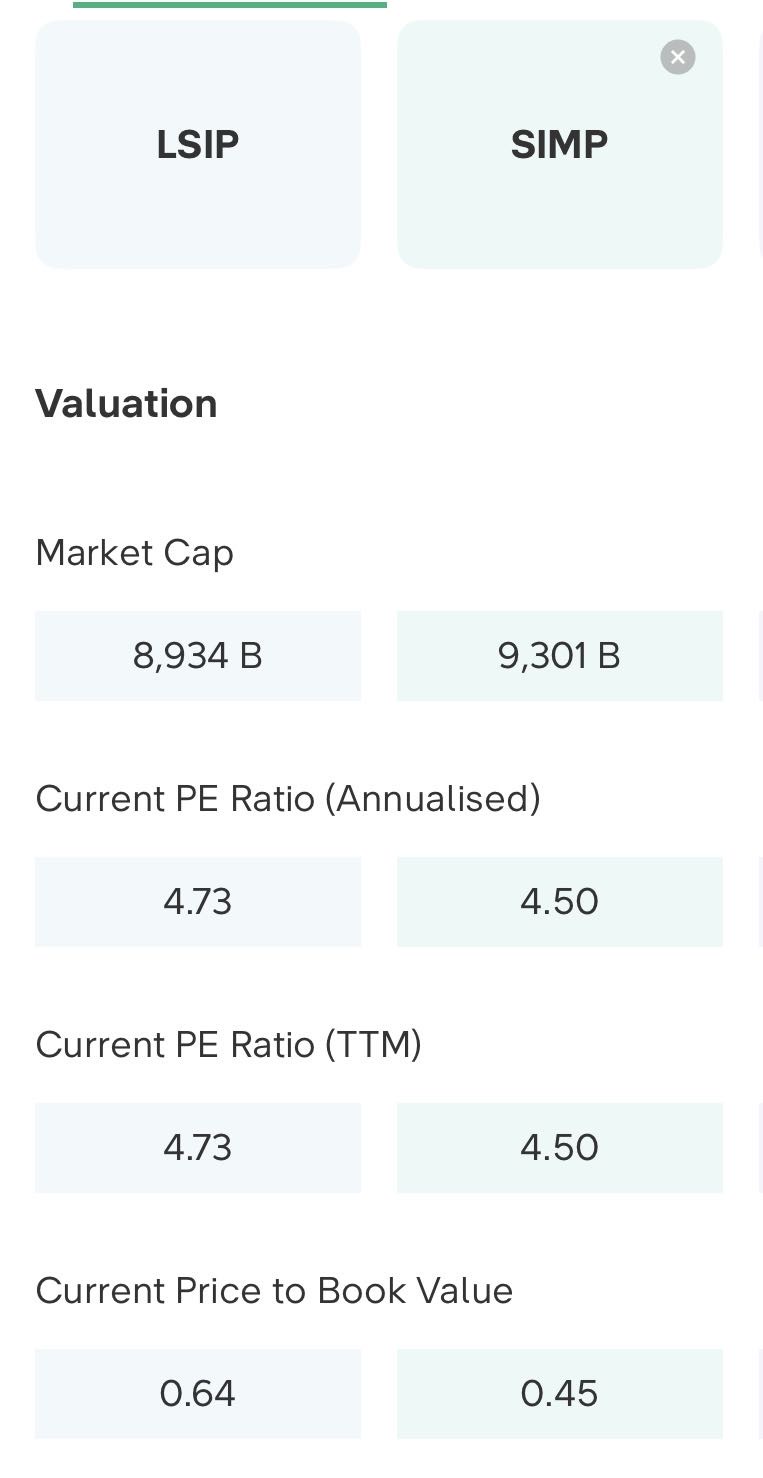This screenshot has width=763, height=1478.
Task: Click the third column's Market Cap cell edge
Action: click(761, 656)
